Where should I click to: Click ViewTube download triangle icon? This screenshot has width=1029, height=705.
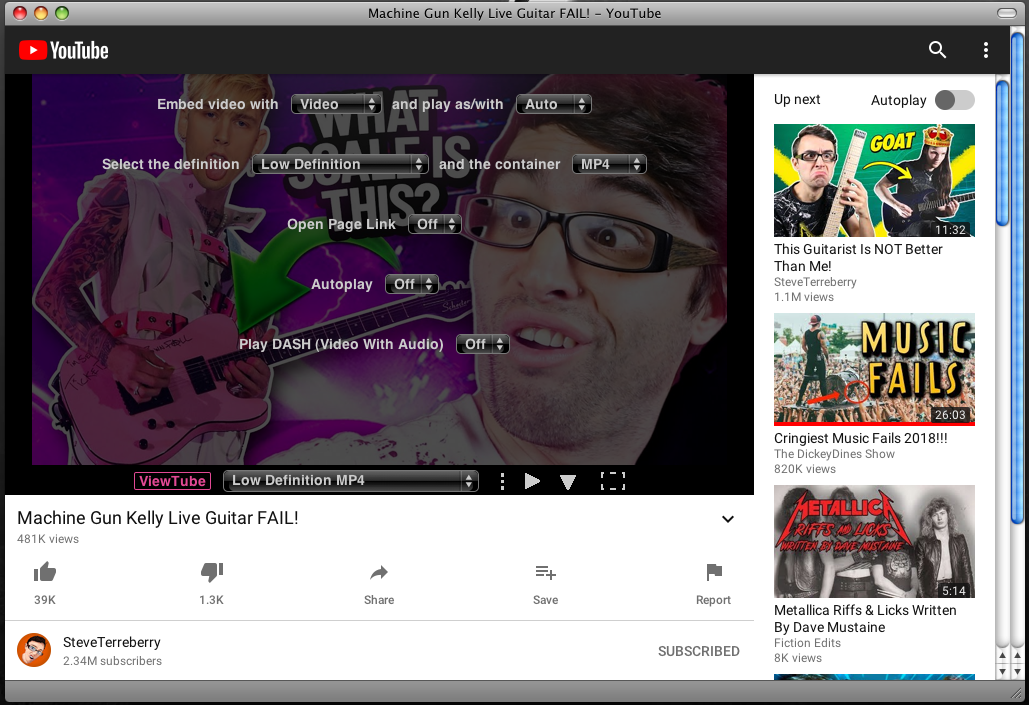[568, 482]
